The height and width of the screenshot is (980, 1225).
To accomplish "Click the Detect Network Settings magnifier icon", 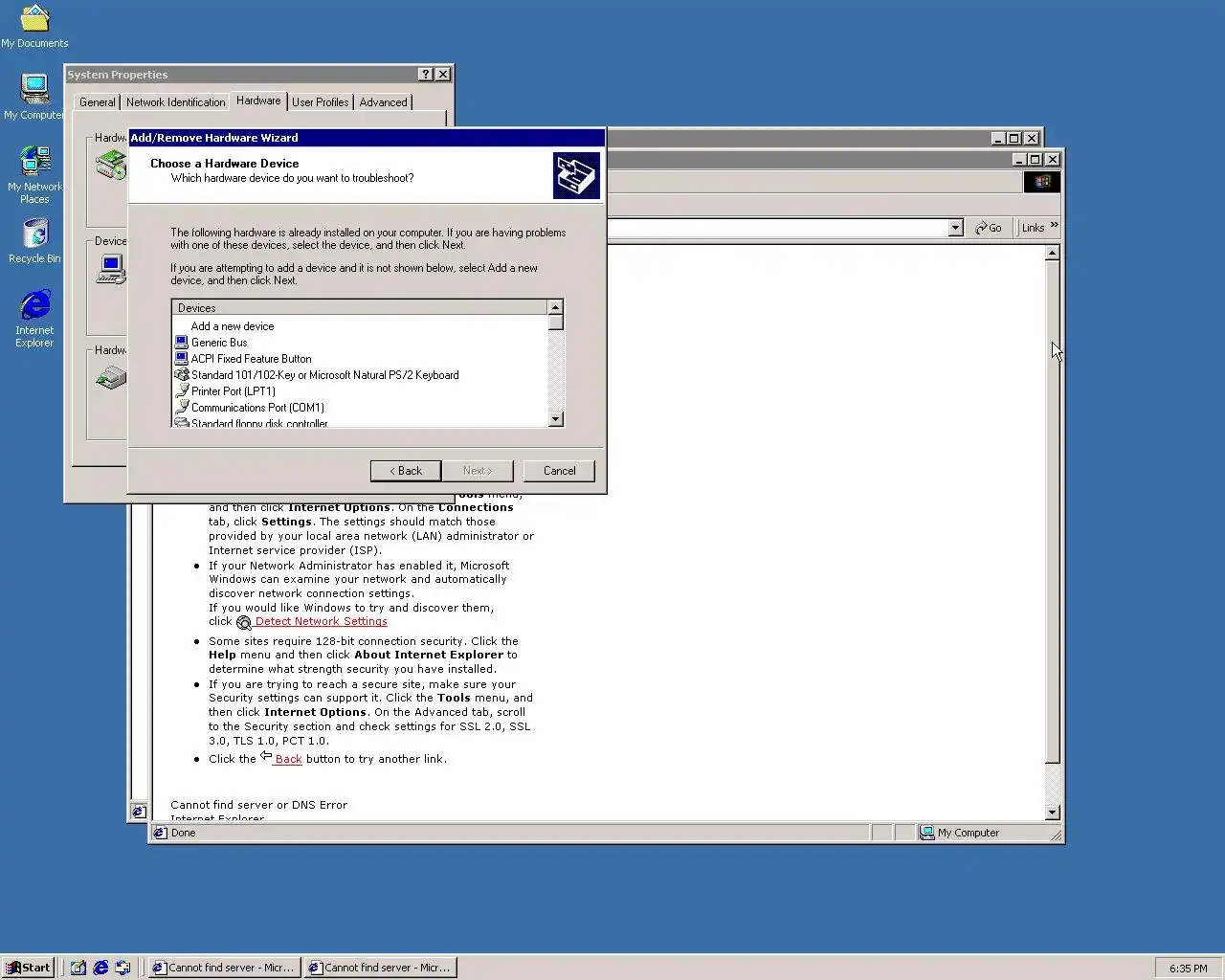I will click(x=244, y=622).
